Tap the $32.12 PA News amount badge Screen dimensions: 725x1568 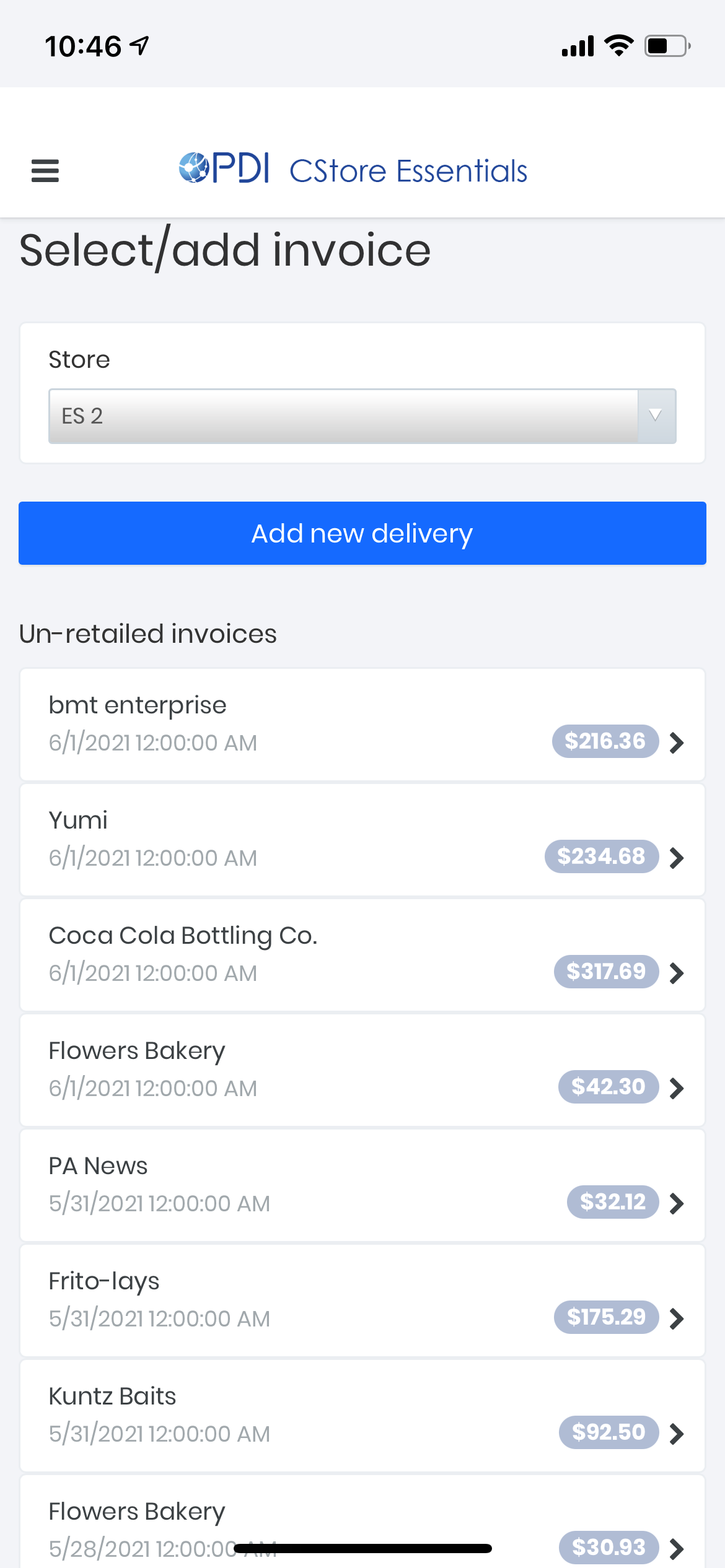pos(612,1202)
